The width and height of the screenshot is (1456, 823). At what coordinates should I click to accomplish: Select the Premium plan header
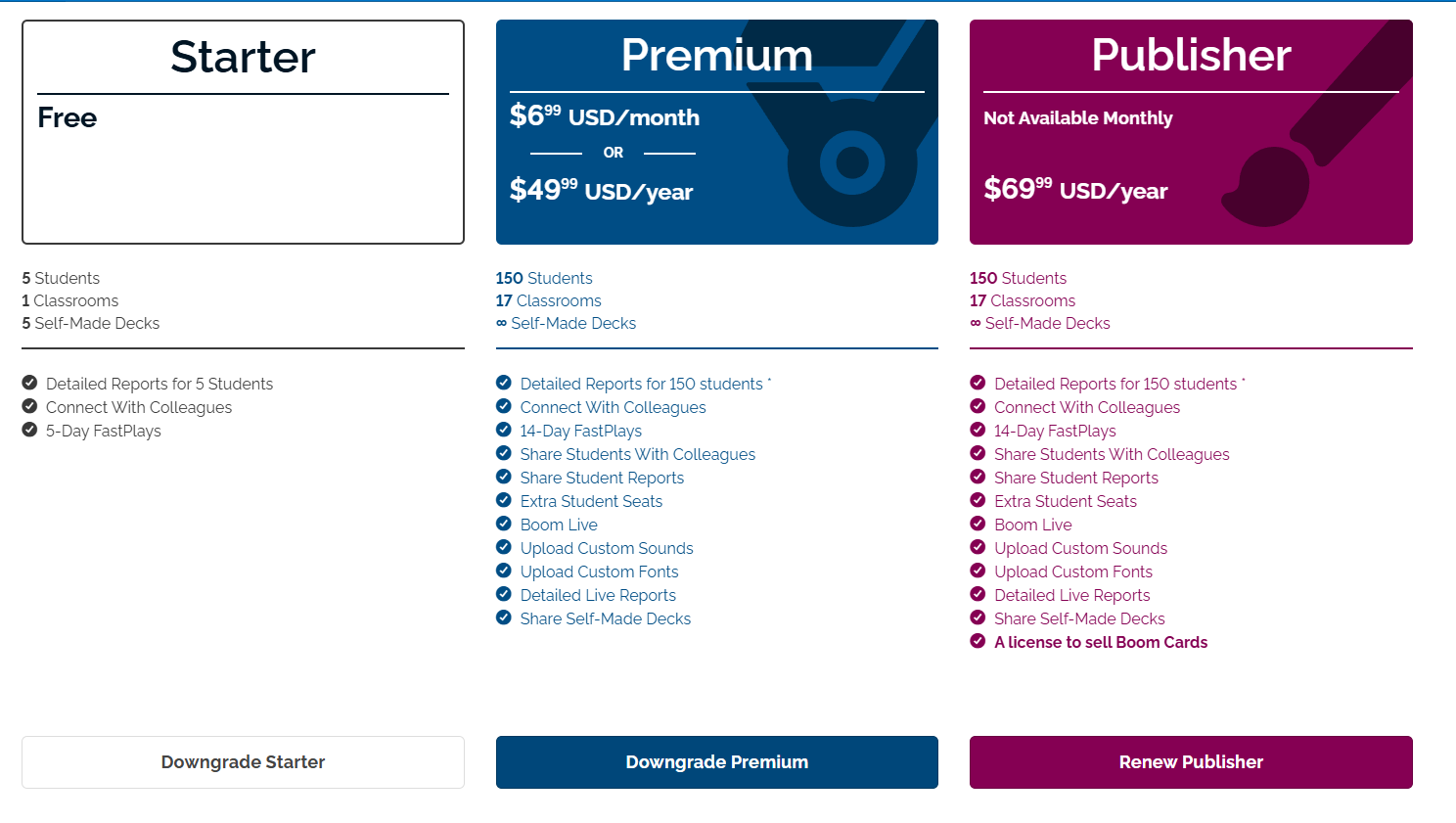pos(716,56)
